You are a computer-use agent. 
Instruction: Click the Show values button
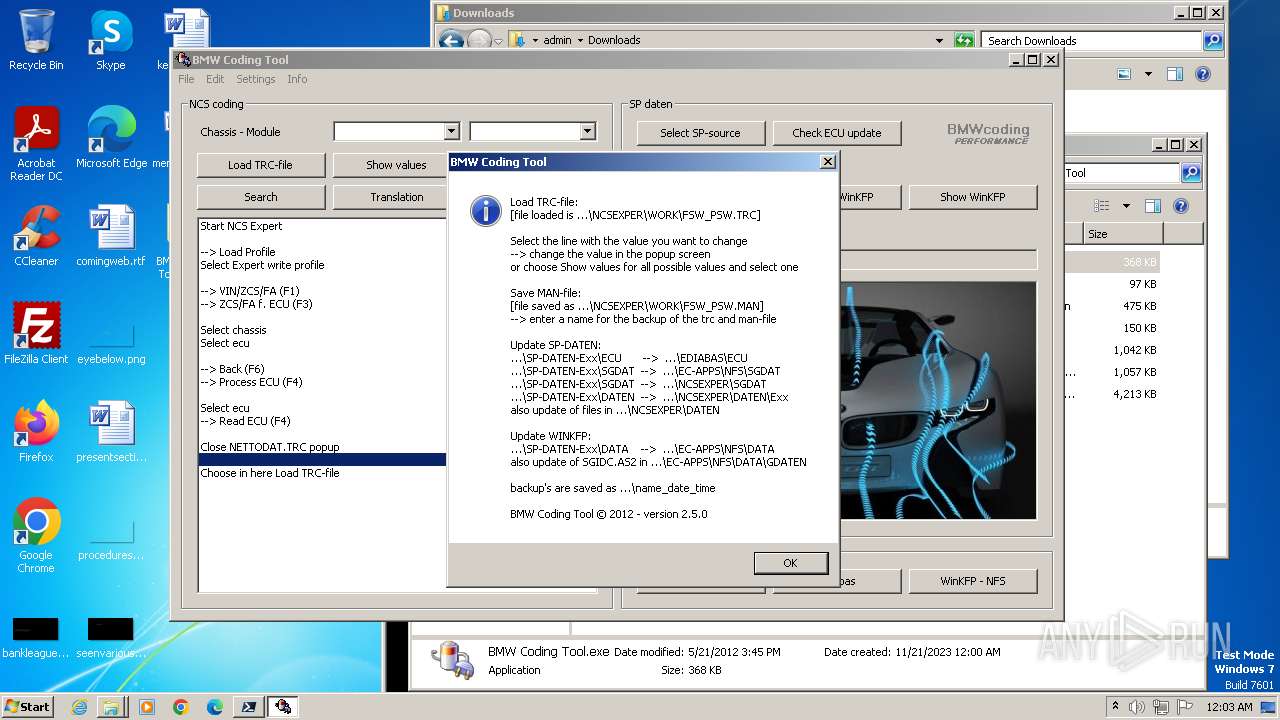[x=396, y=165]
